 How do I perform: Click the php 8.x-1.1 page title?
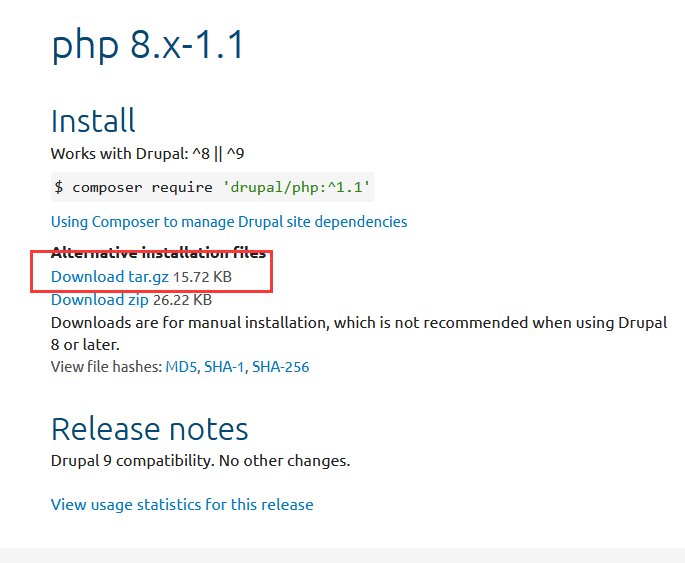[147, 45]
